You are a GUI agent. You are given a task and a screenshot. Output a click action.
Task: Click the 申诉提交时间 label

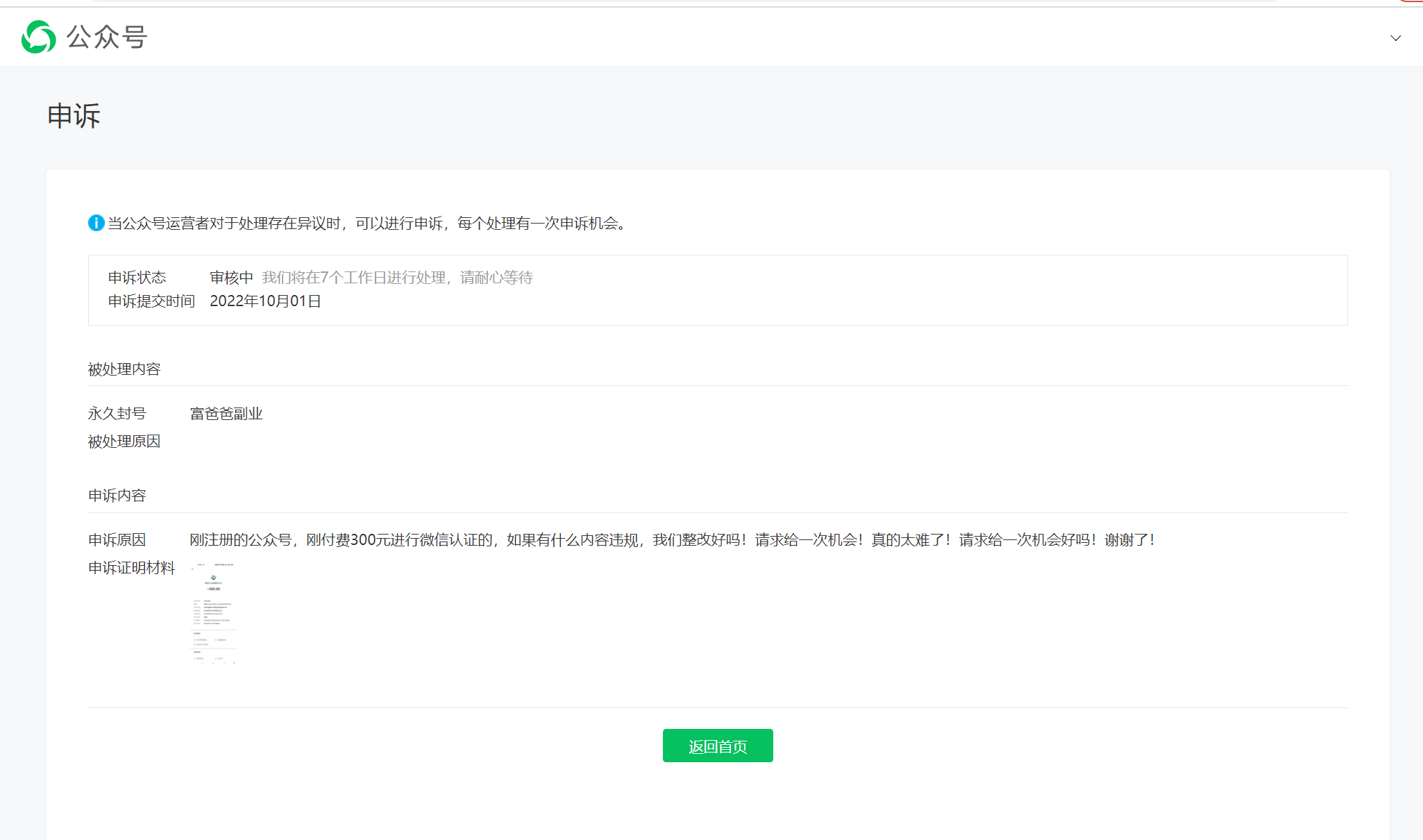click(151, 301)
